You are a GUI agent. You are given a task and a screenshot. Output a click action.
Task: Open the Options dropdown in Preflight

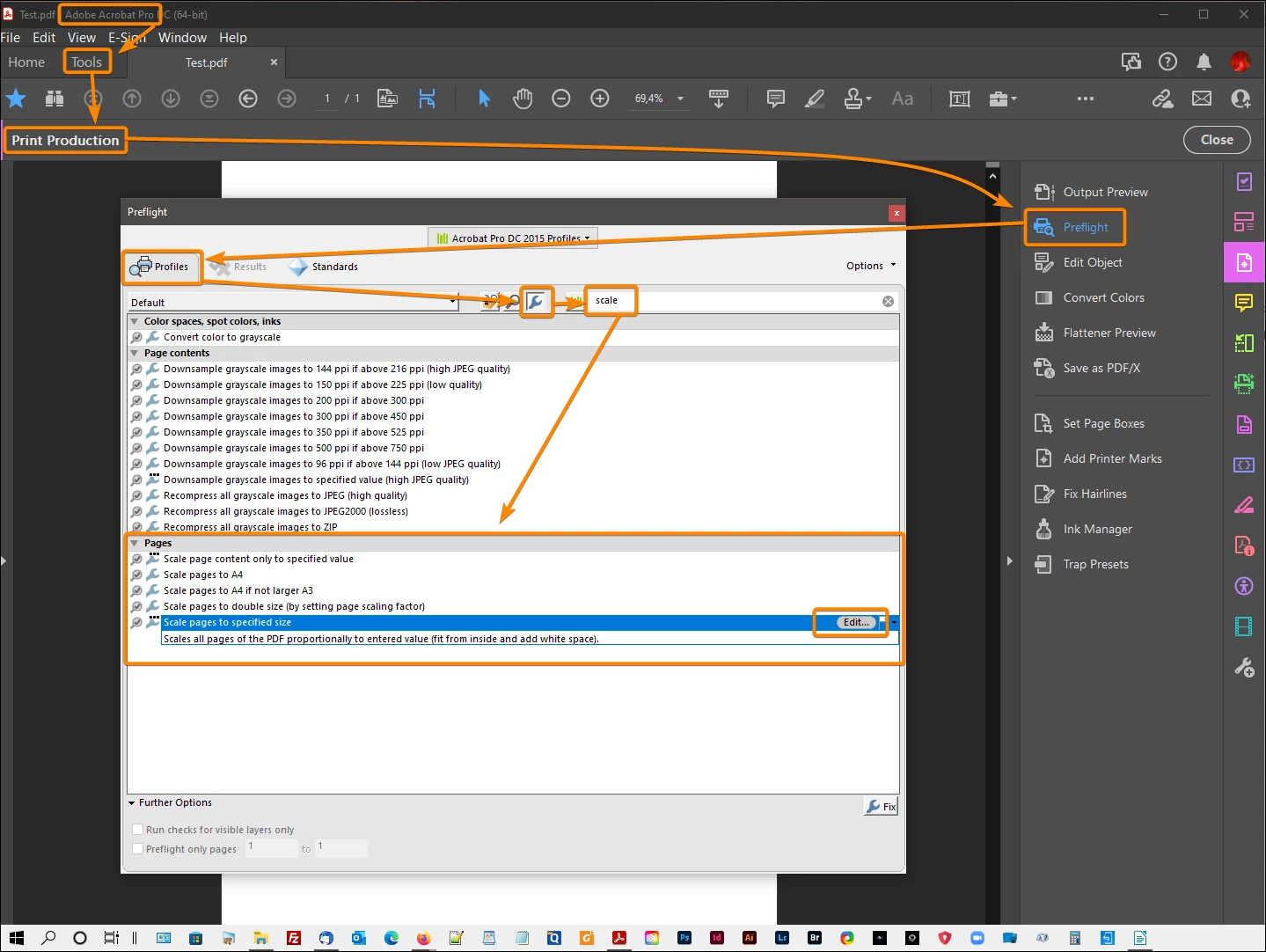point(871,266)
